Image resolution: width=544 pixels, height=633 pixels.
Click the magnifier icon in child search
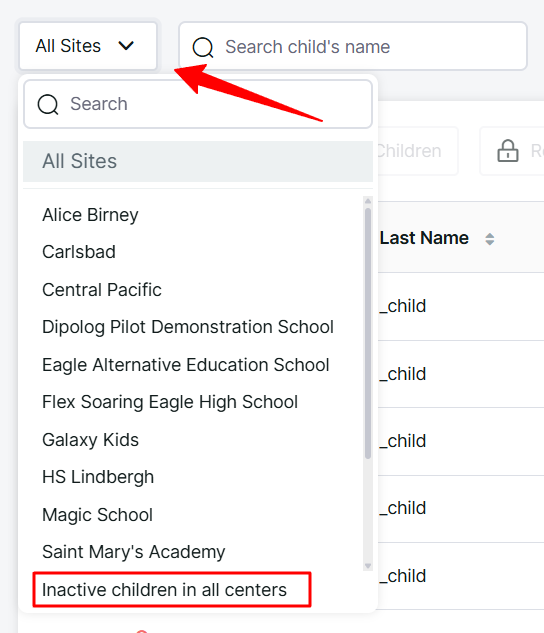pyautogui.click(x=203, y=47)
